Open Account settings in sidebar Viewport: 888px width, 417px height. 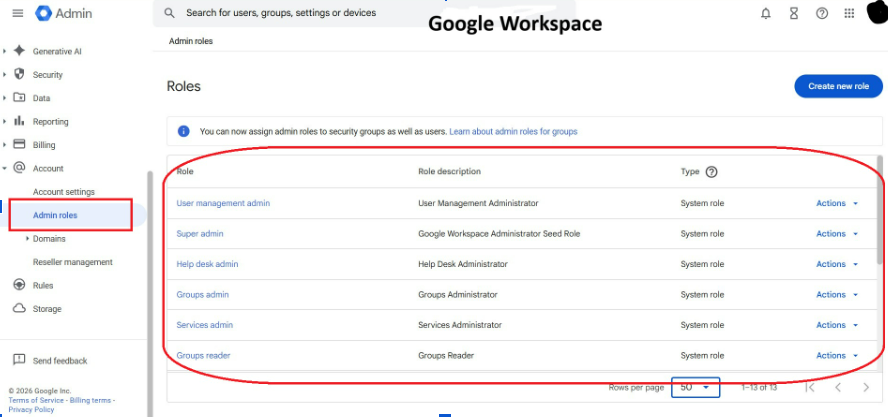[x=64, y=192]
